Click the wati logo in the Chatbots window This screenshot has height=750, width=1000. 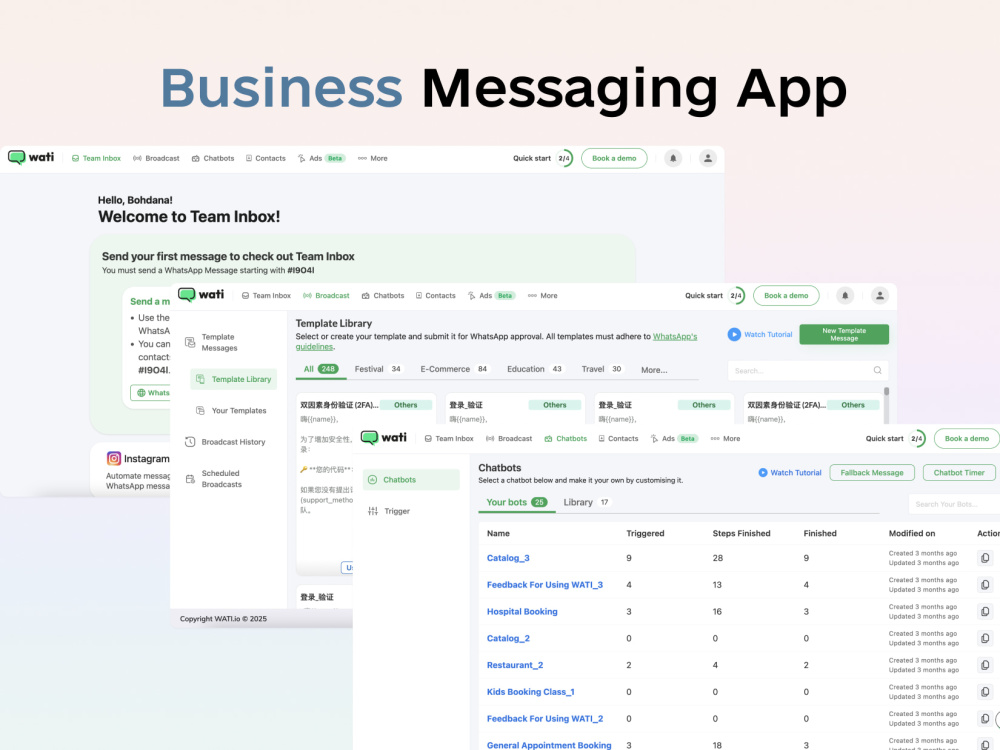coord(384,438)
